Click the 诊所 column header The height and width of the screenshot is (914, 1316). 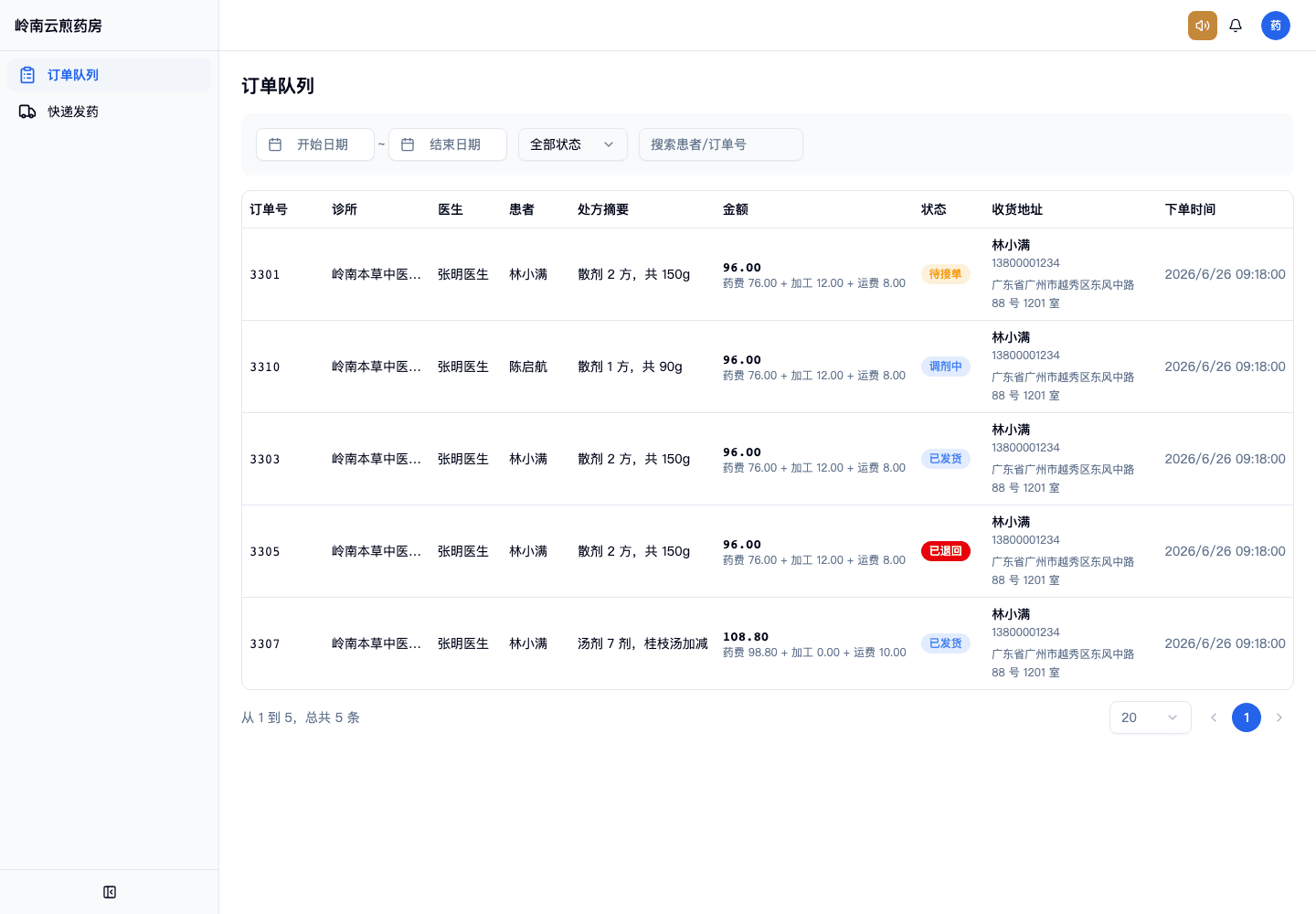345,209
